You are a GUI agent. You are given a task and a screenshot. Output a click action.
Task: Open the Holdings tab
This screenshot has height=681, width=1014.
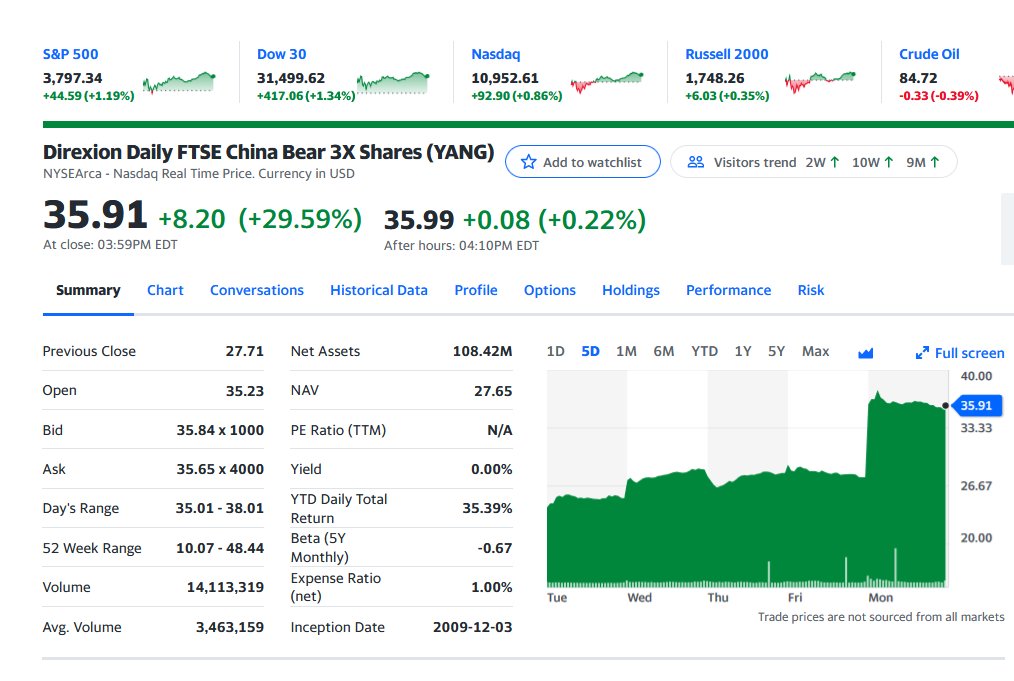(x=631, y=290)
